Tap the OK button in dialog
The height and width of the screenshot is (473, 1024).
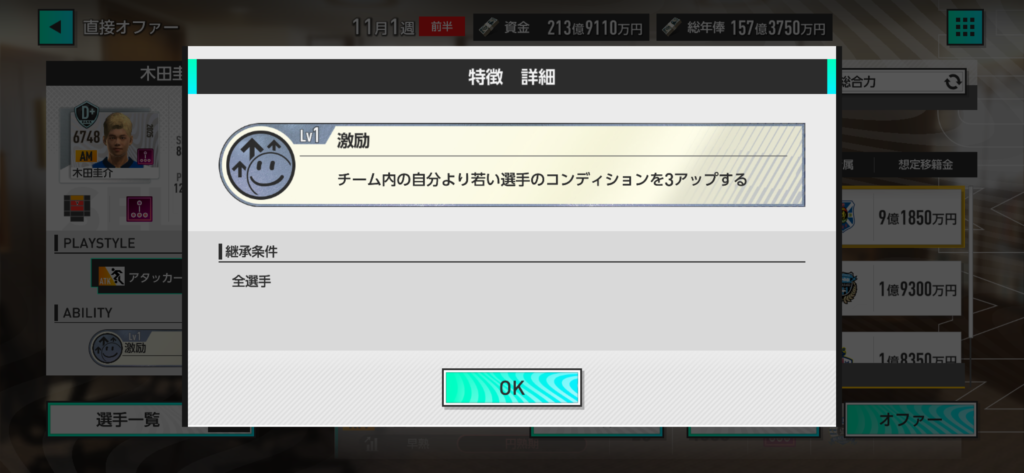511,387
